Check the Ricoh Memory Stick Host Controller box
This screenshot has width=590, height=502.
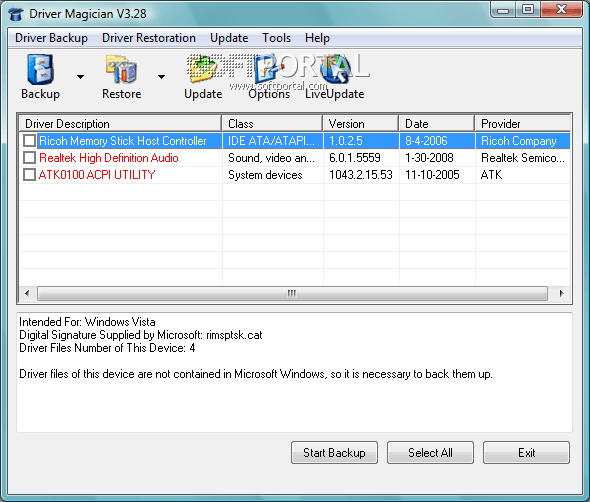coord(29,141)
